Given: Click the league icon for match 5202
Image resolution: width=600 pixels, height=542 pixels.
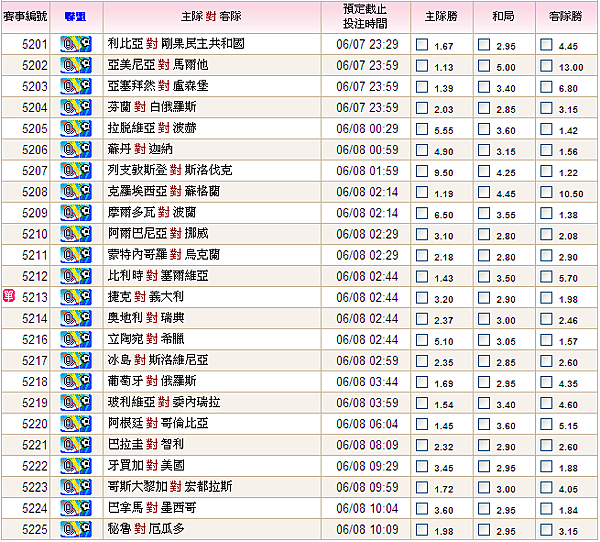Looking at the screenshot, I should 76,65.
